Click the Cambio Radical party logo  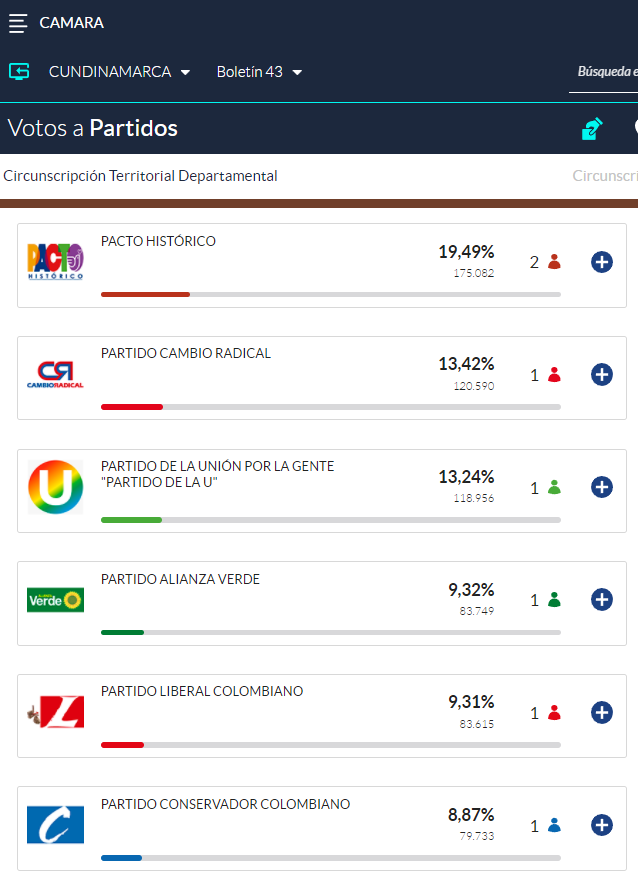[55, 375]
